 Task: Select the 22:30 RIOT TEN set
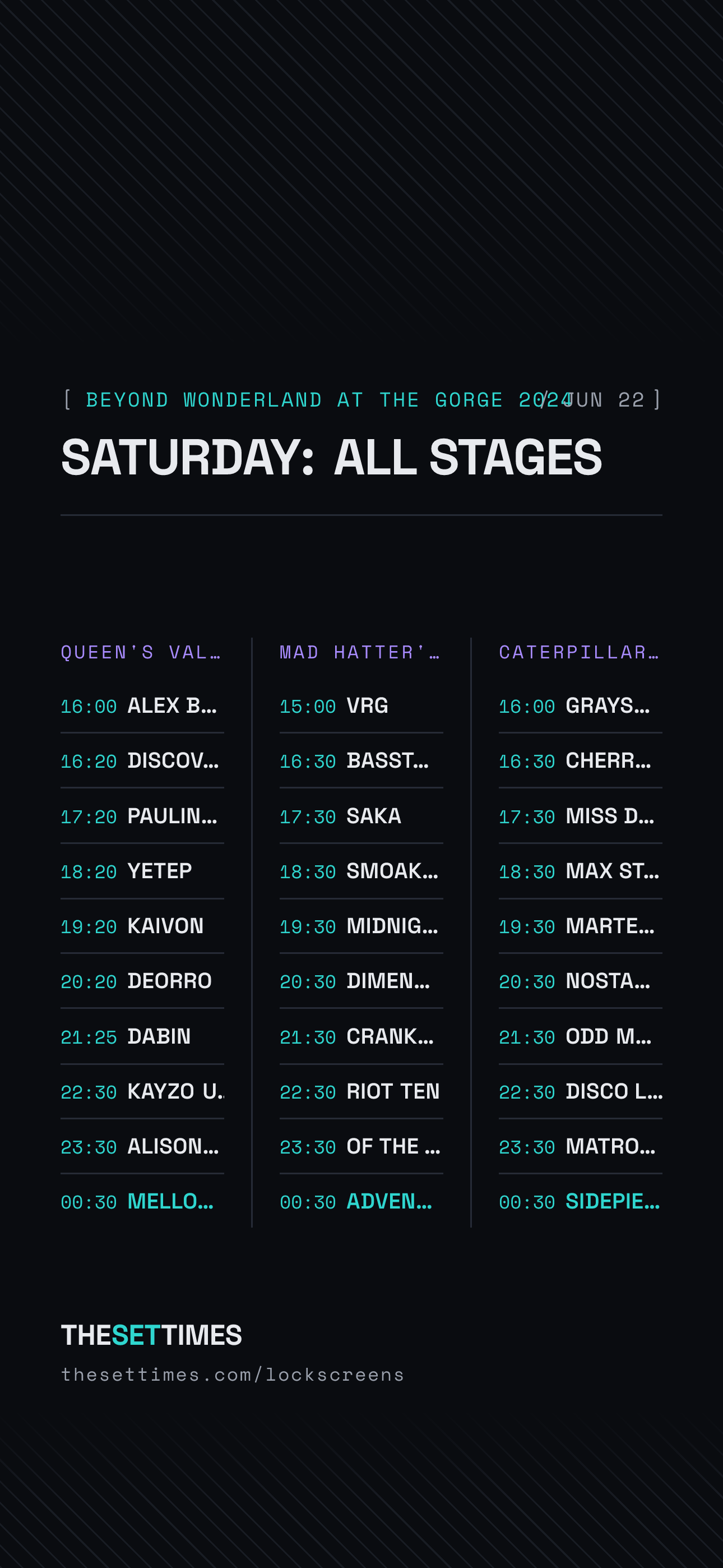click(361, 1091)
